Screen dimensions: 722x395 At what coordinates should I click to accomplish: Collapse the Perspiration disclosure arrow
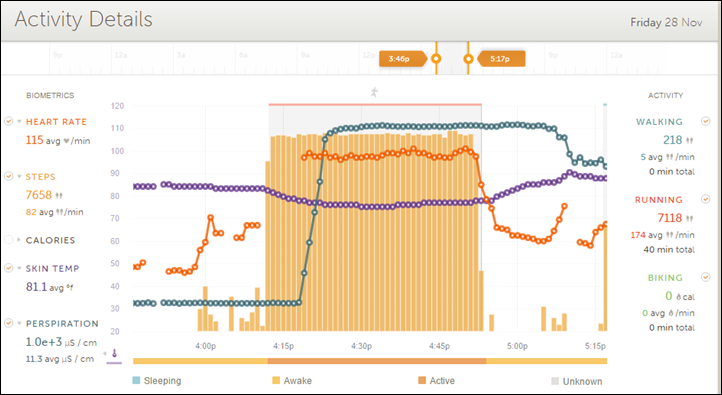click(x=19, y=324)
